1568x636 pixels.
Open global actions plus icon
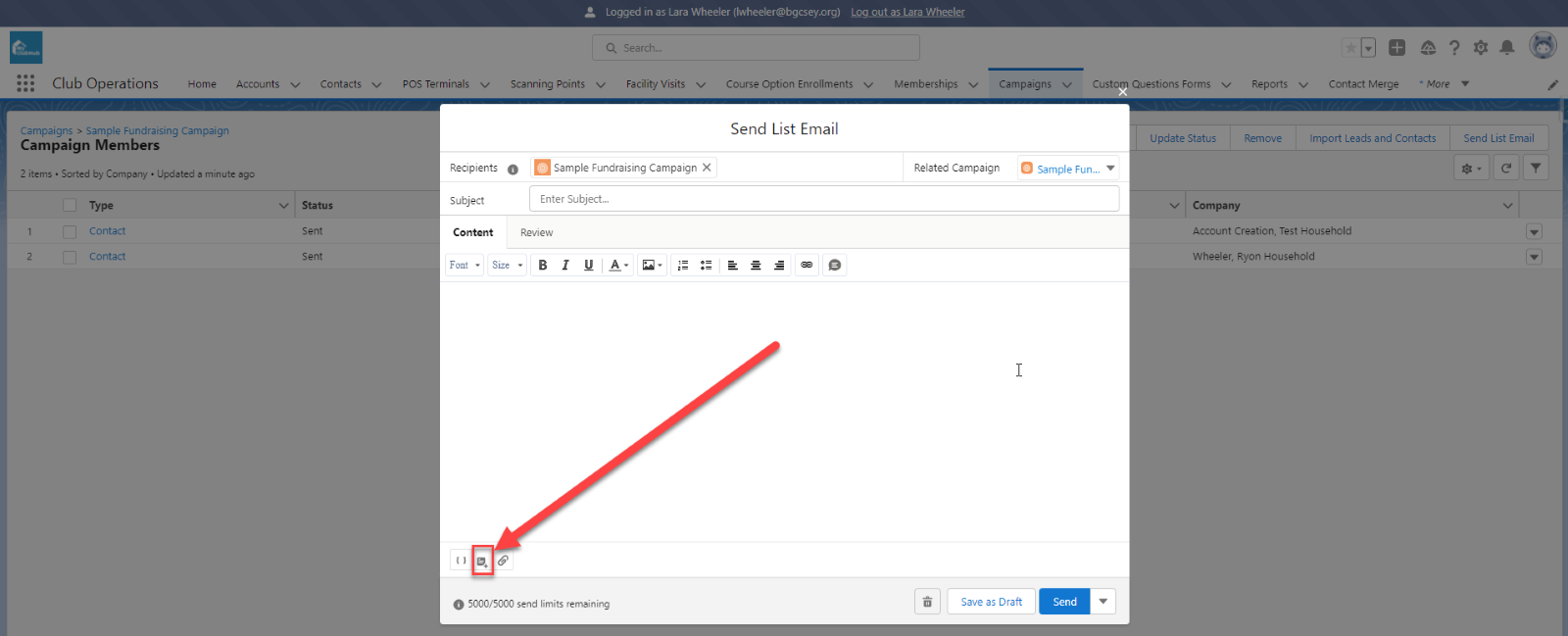[1397, 47]
